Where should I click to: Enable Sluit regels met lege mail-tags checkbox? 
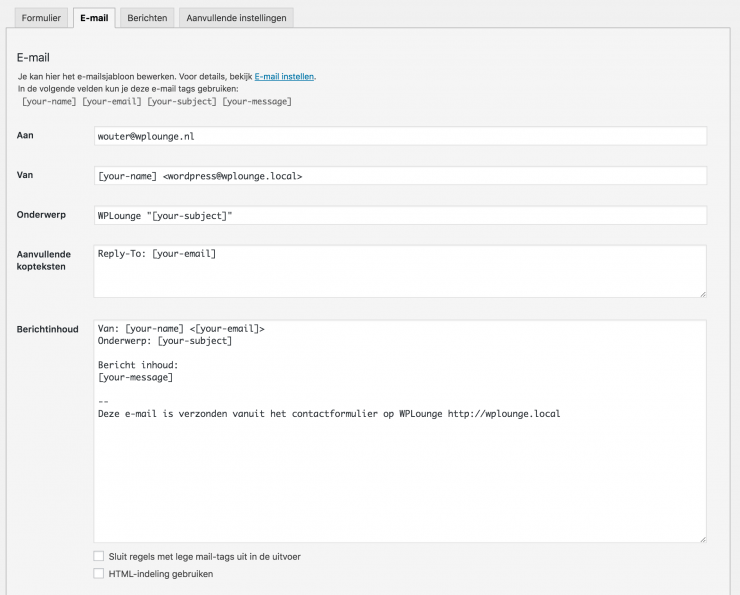click(x=98, y=556)
